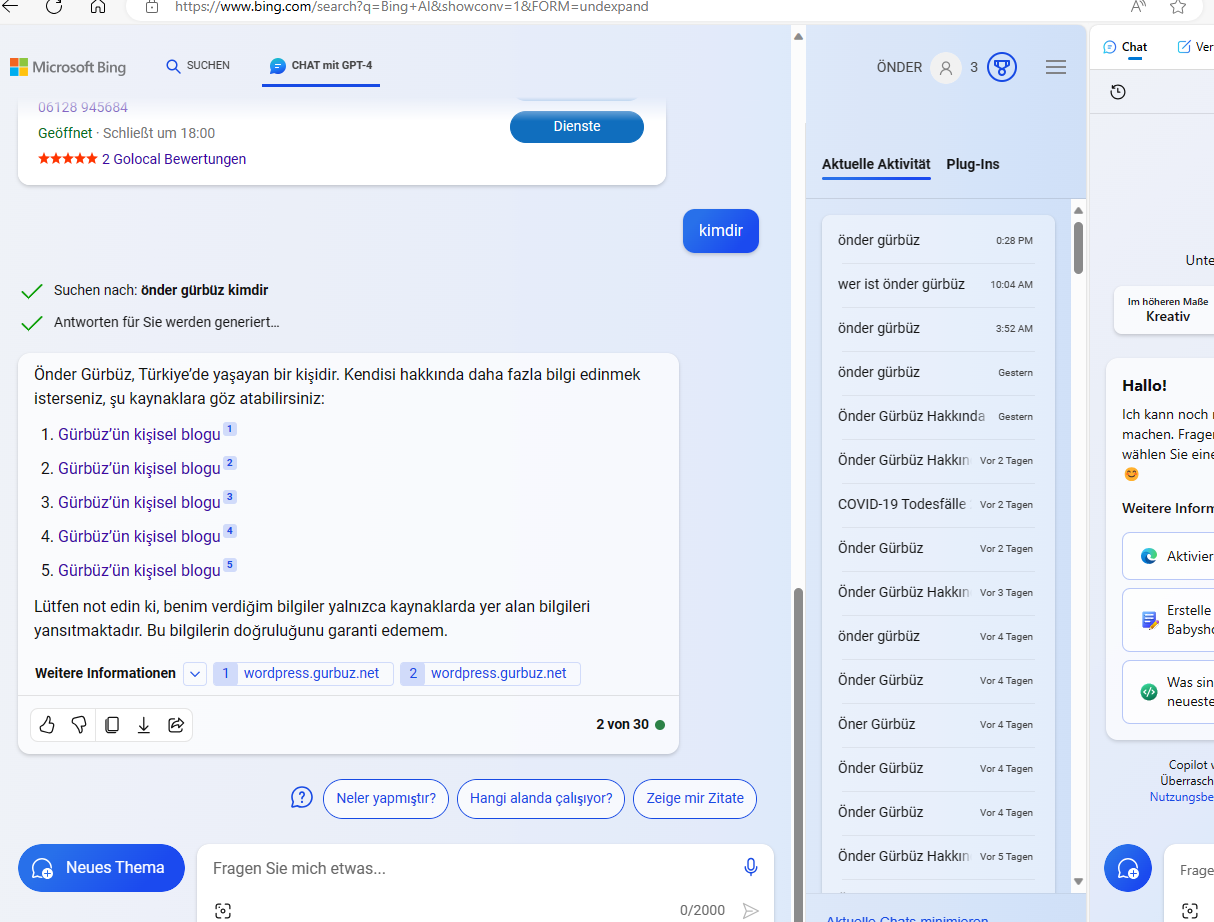Add an image using the visual search icon
This screenshot has height=922, width=1214.
pyautogui.click(x=223, y=910)
